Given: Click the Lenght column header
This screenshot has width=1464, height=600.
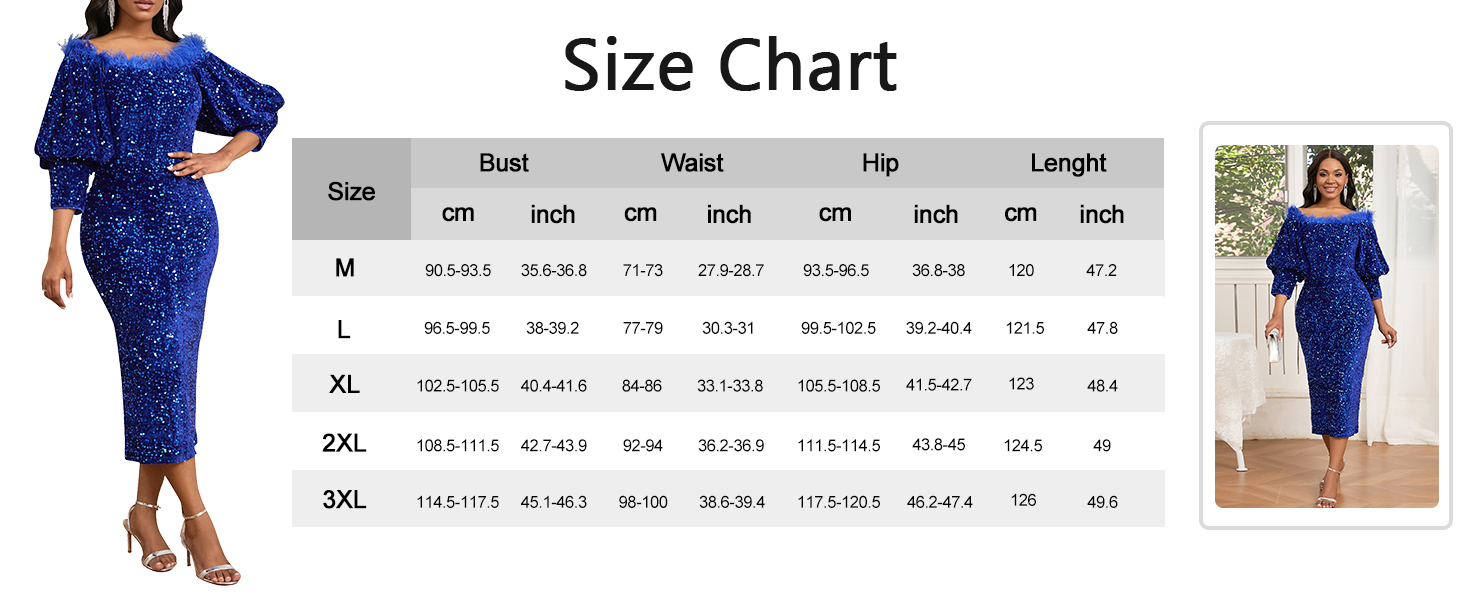Looking at the screenshot, I should [1068, 163].
